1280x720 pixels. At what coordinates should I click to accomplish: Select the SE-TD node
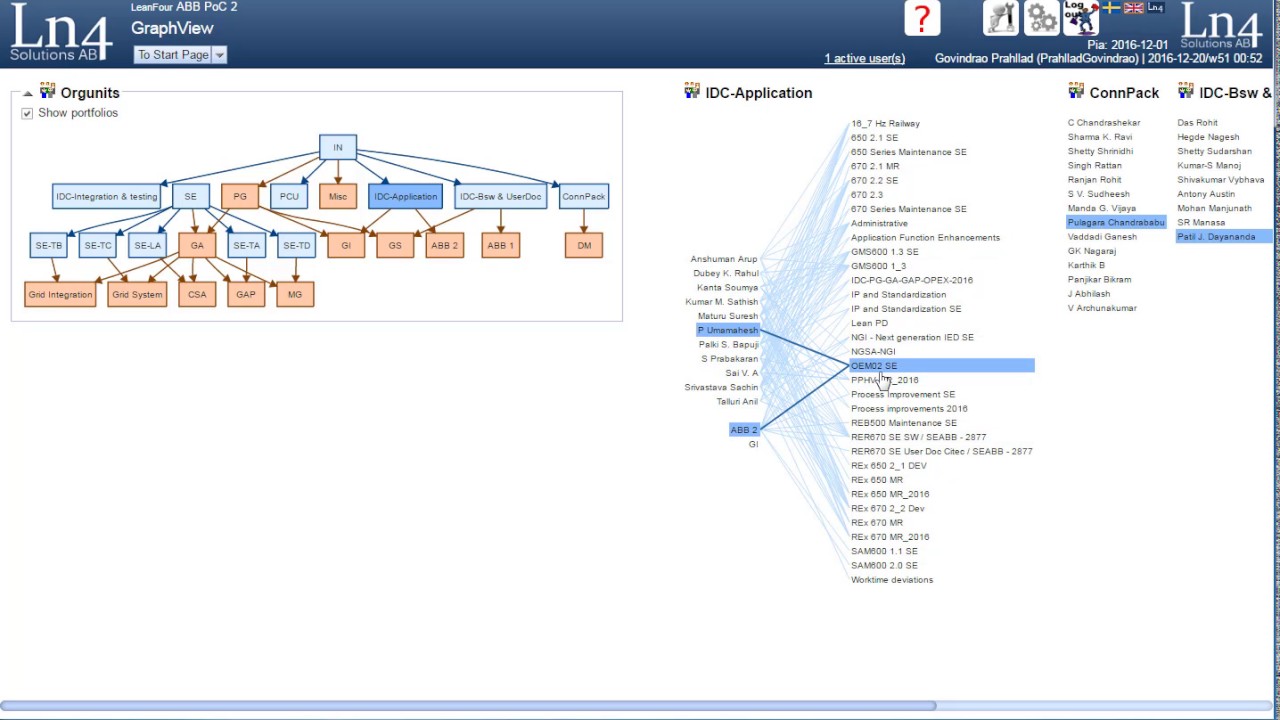pyautogui.click(x=296, y=245)
